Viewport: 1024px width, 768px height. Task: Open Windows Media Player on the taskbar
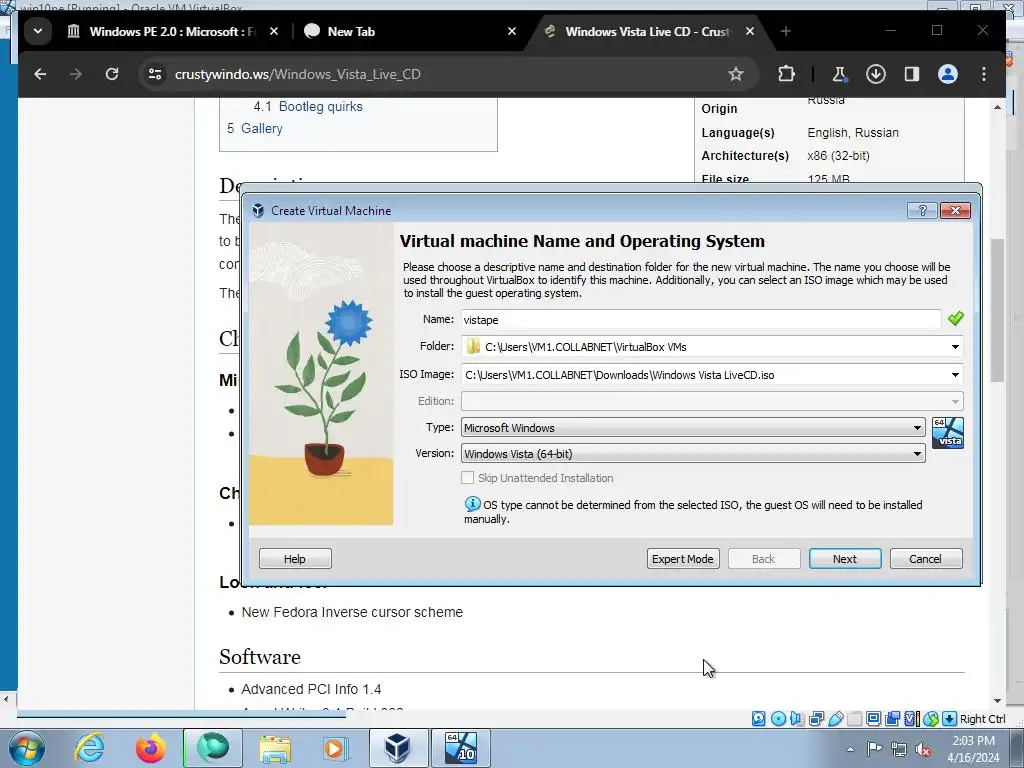click(336, 748)
